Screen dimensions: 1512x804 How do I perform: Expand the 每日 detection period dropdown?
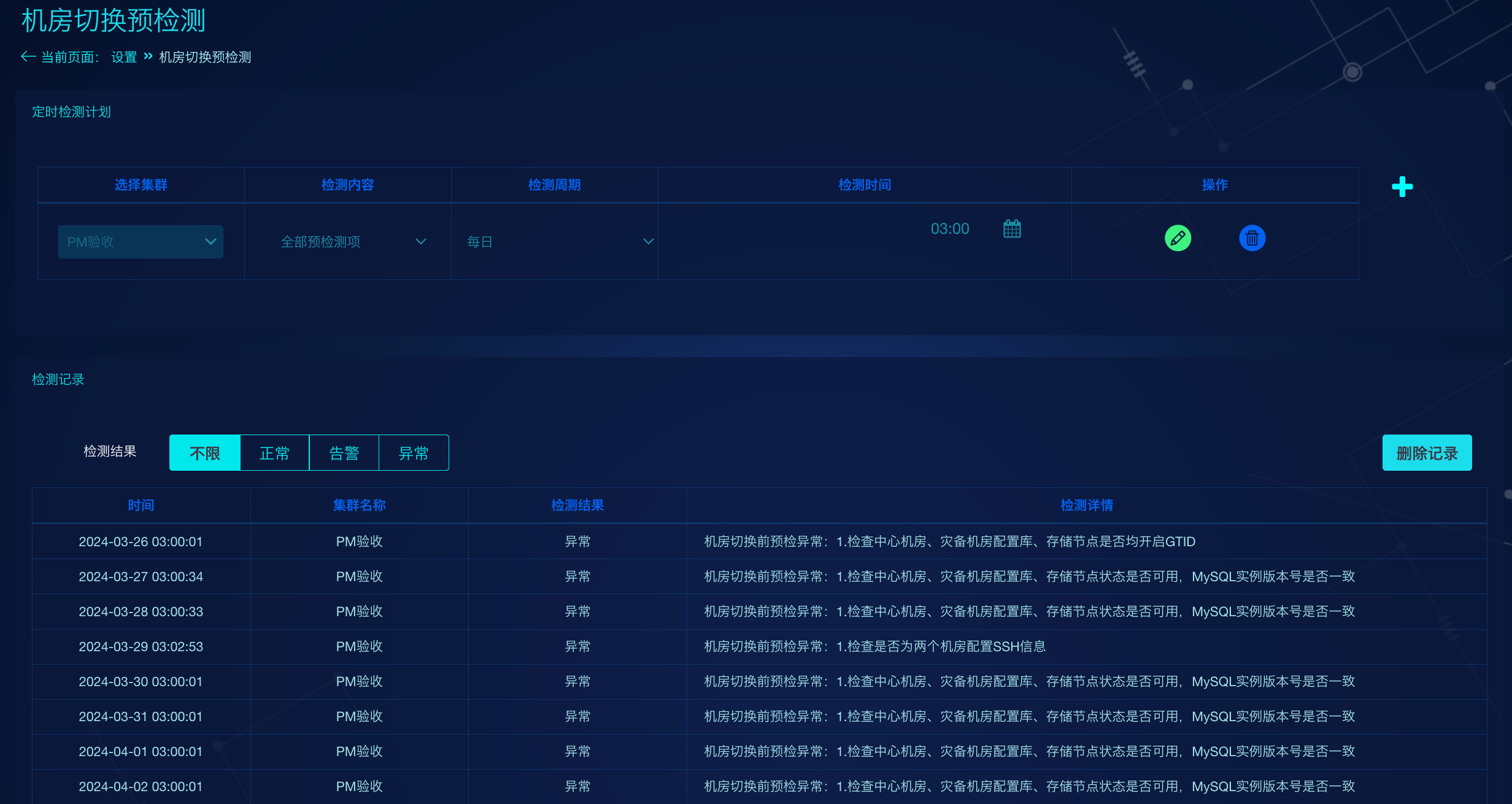[x=560, y=242]
